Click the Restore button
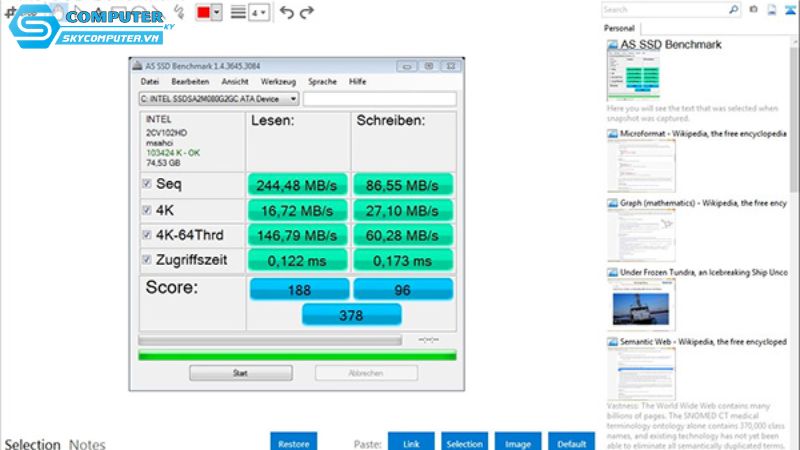This screenshot has width=800, height=450. (x=293, y=442)
